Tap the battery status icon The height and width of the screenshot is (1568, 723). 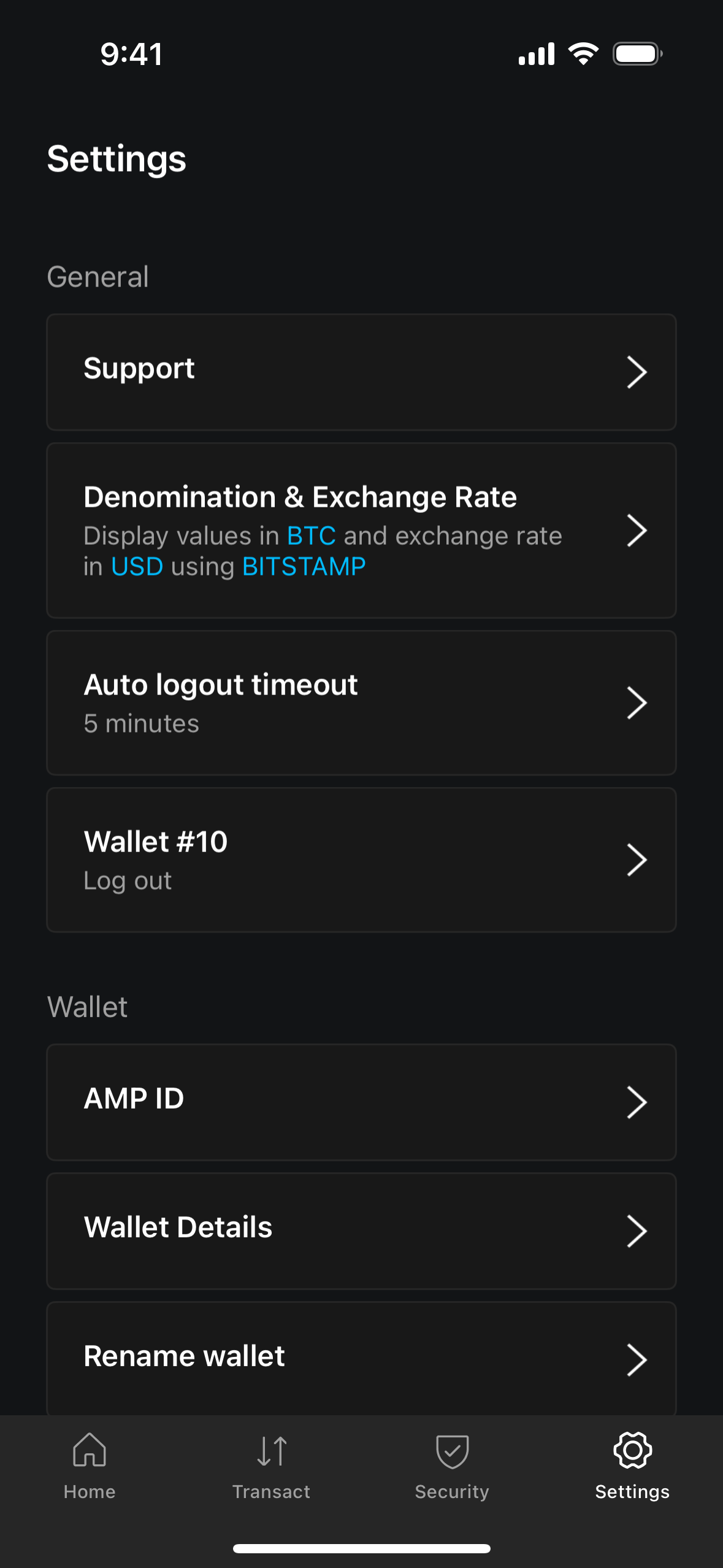[637, 54]
